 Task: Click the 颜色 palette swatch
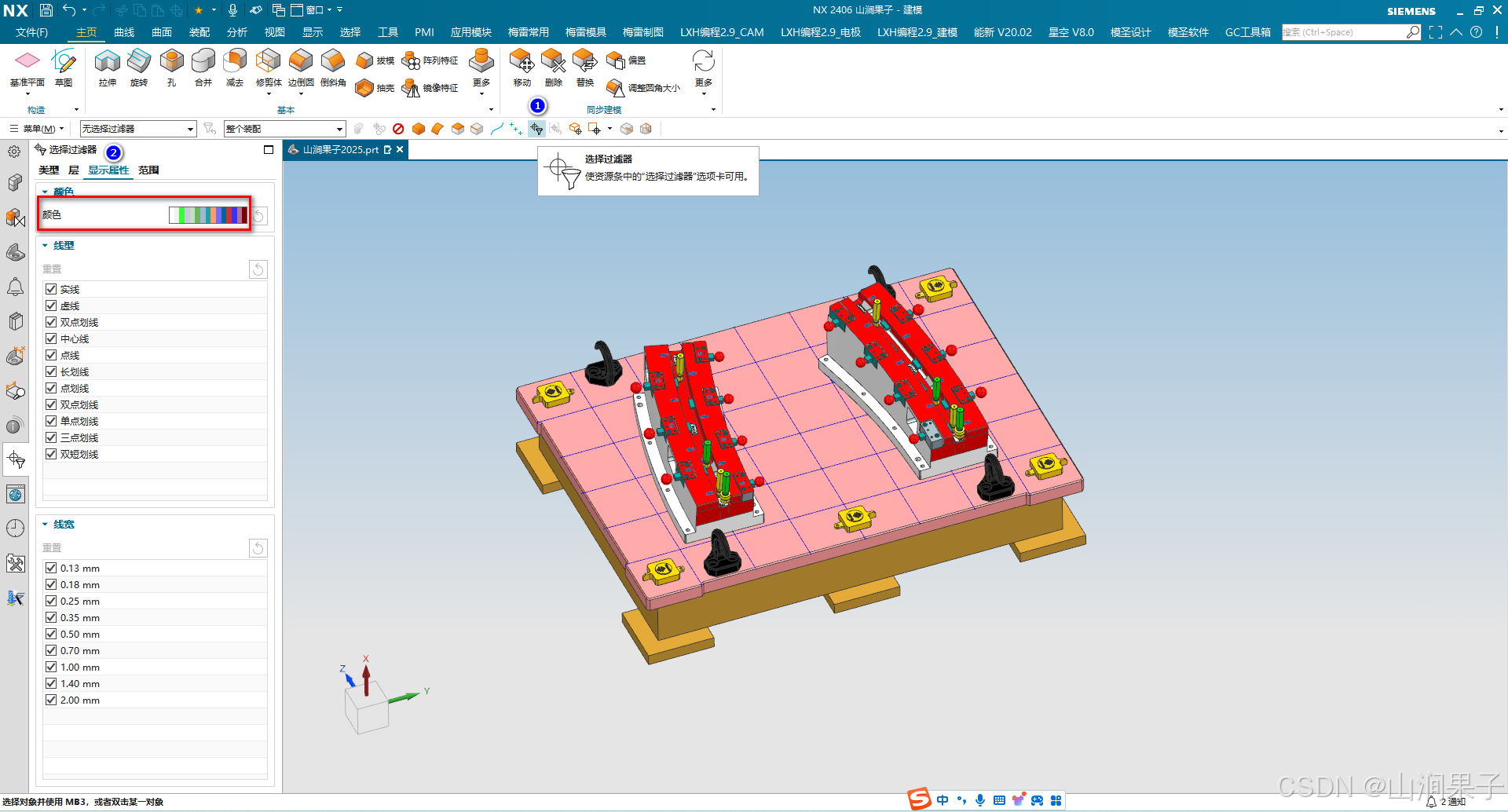pyautogui.click(x=208, y=215)
